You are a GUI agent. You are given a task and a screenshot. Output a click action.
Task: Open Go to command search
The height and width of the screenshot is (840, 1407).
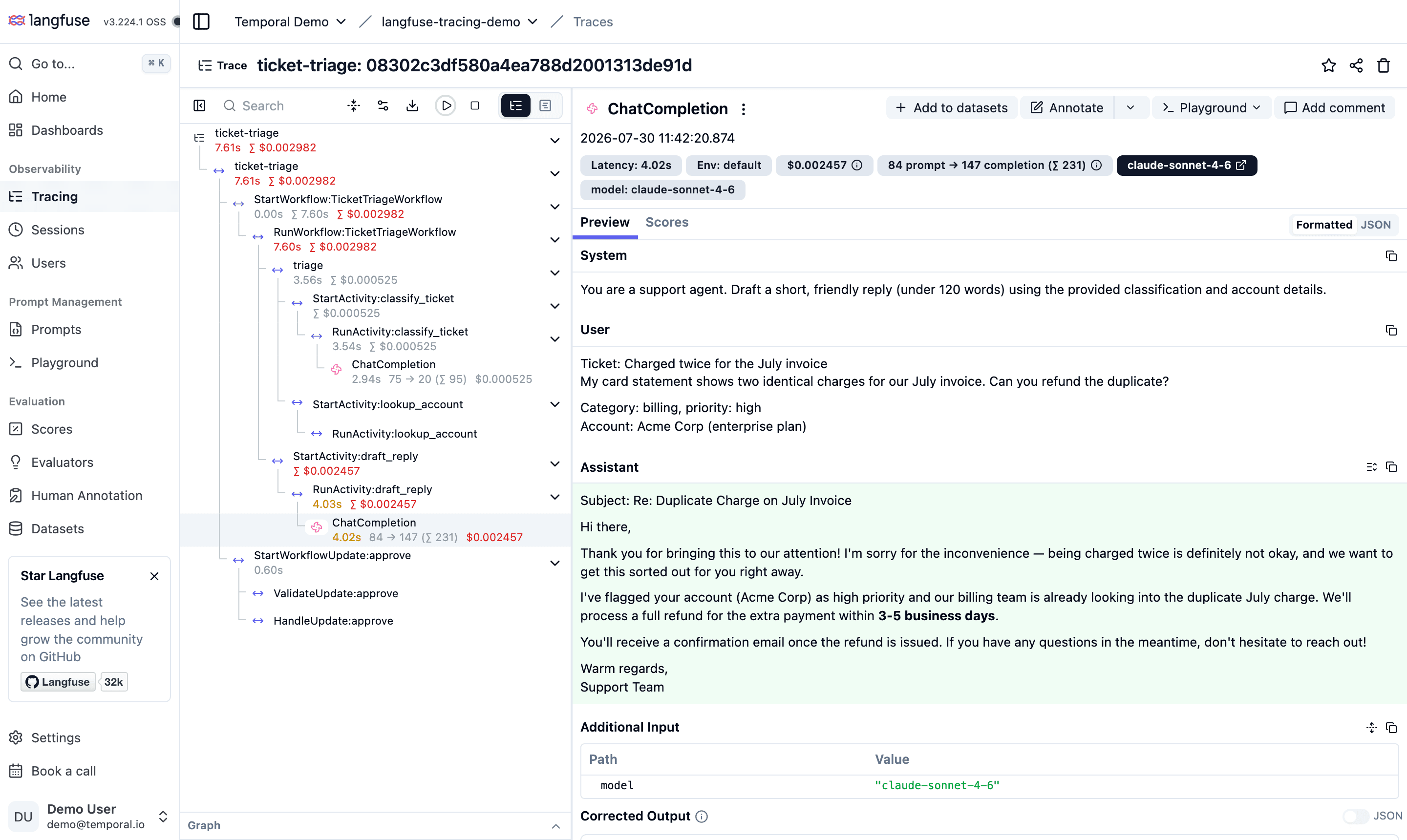[89, 63]
